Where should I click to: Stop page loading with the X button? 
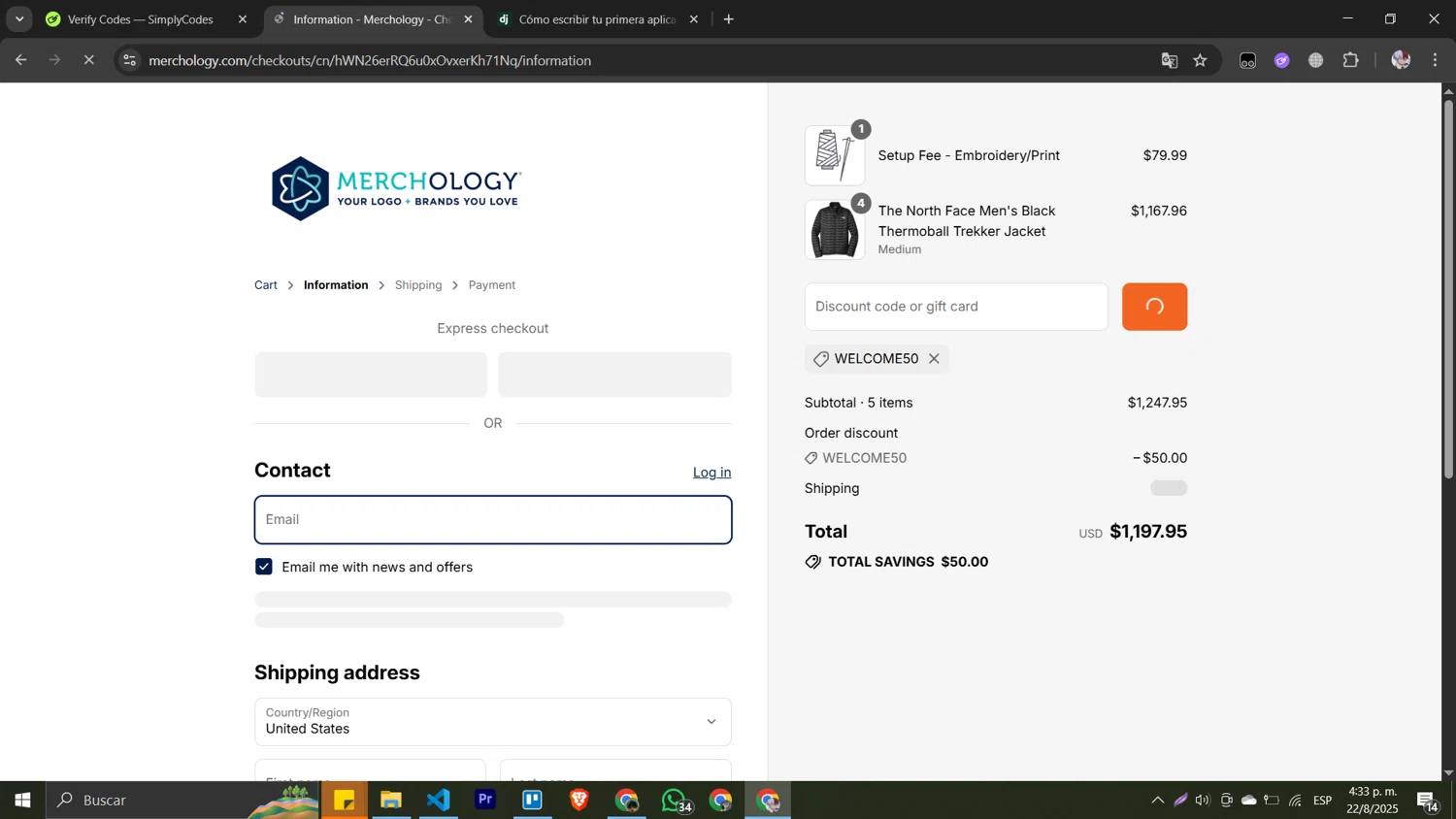coord(88,60)
